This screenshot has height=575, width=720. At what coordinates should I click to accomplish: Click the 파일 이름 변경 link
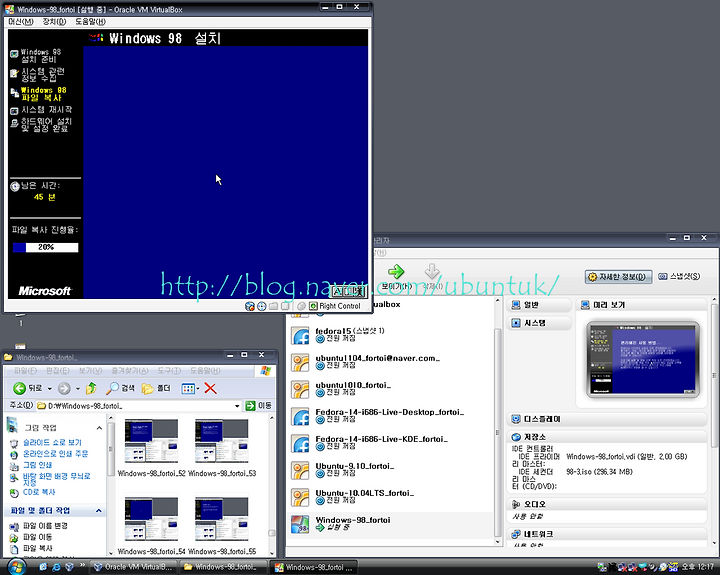[x=45, y=526]
